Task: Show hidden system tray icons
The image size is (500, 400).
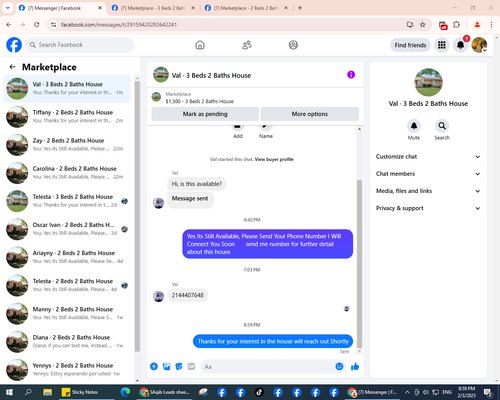Action: 407,392
